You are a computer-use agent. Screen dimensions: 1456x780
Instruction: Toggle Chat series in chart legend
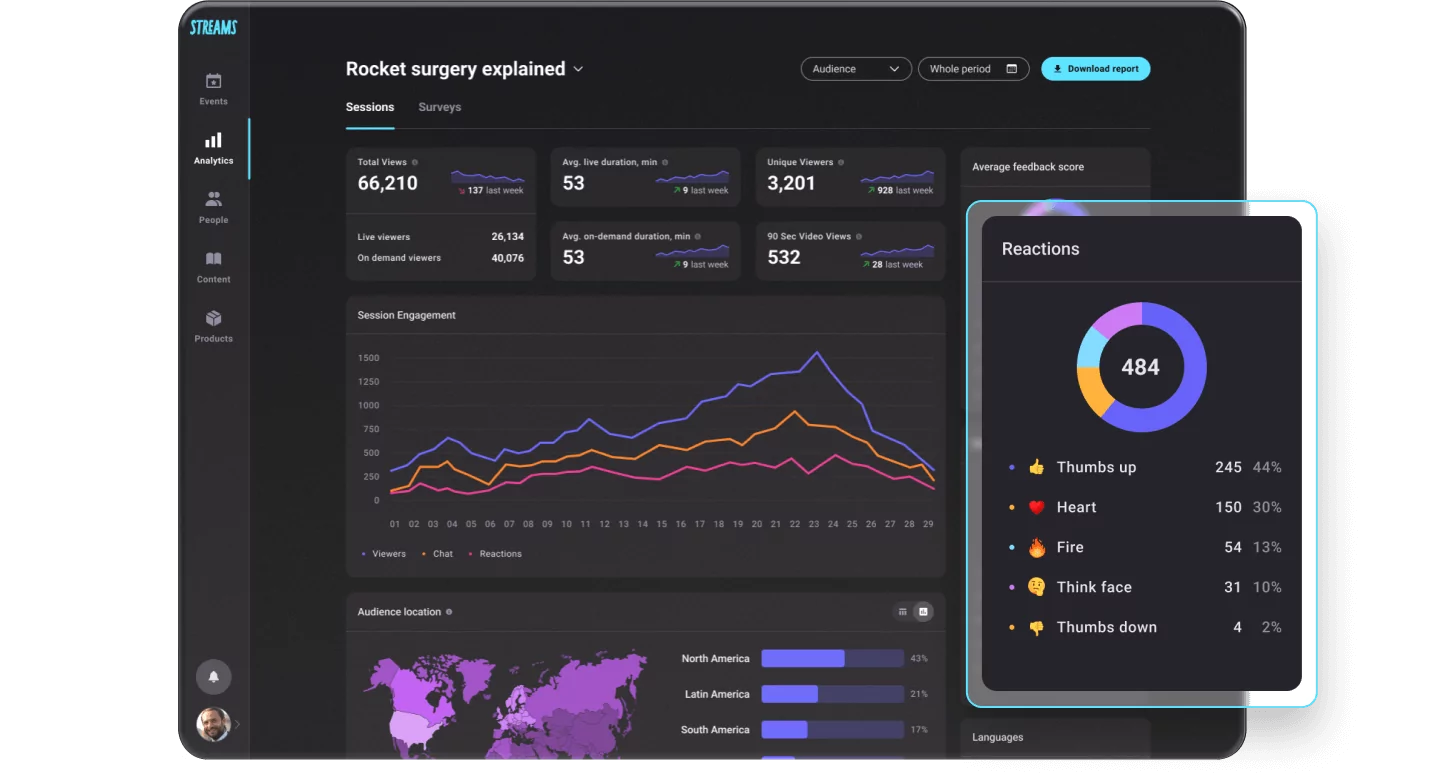(x=437, y=554)
